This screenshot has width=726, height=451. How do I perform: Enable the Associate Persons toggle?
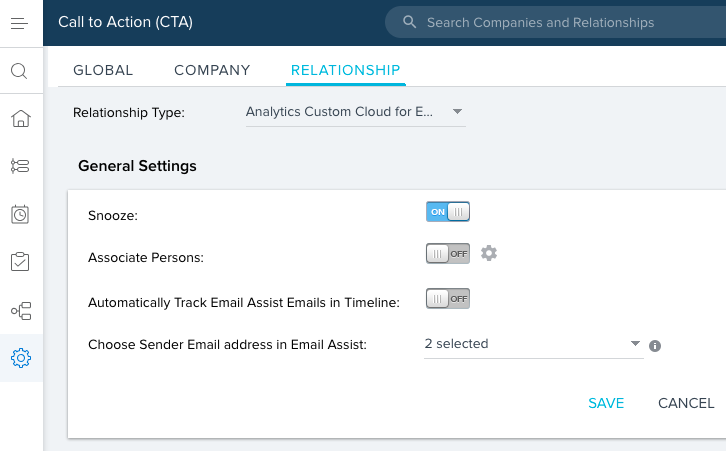click(447, 254)
